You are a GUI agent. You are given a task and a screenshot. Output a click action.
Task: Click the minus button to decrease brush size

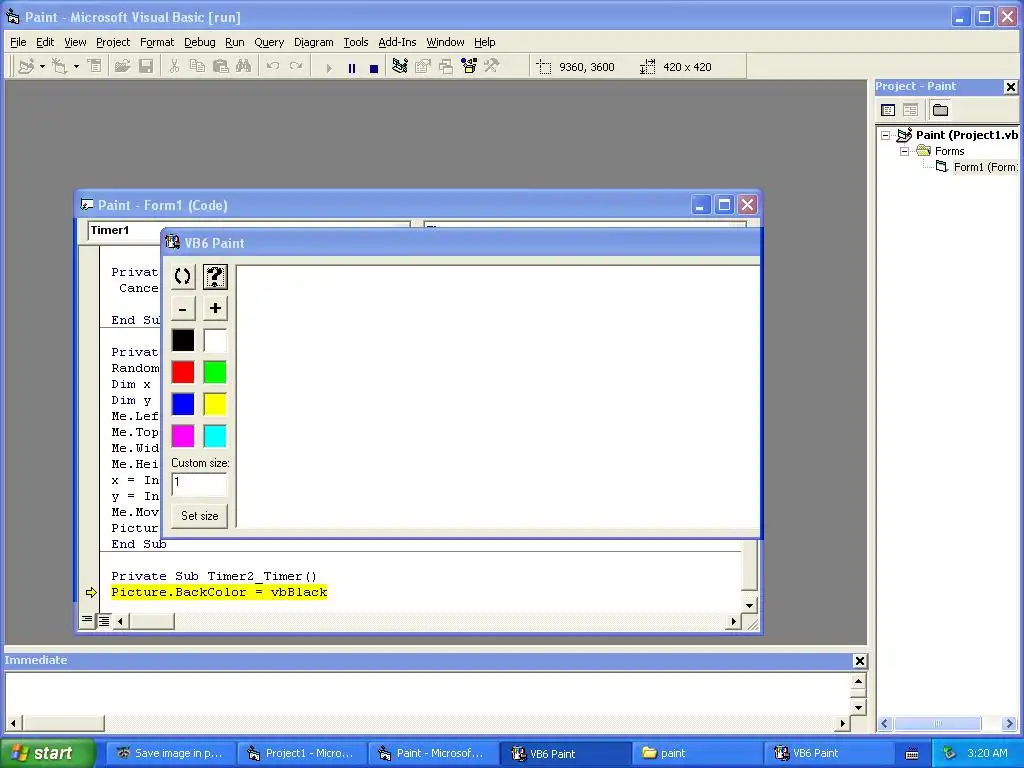pyautogui.click(x=183, y=308)
